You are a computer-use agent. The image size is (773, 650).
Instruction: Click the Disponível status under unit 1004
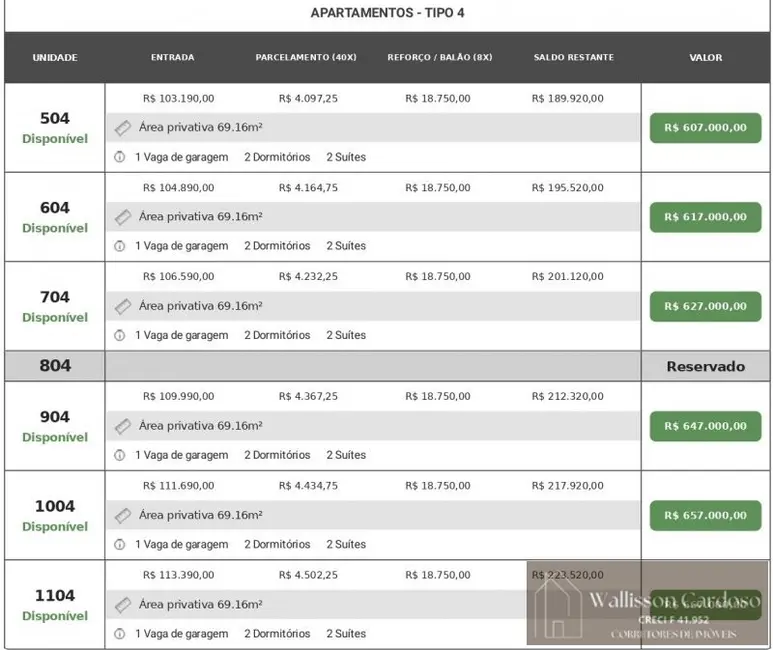[x=55, y=526]
